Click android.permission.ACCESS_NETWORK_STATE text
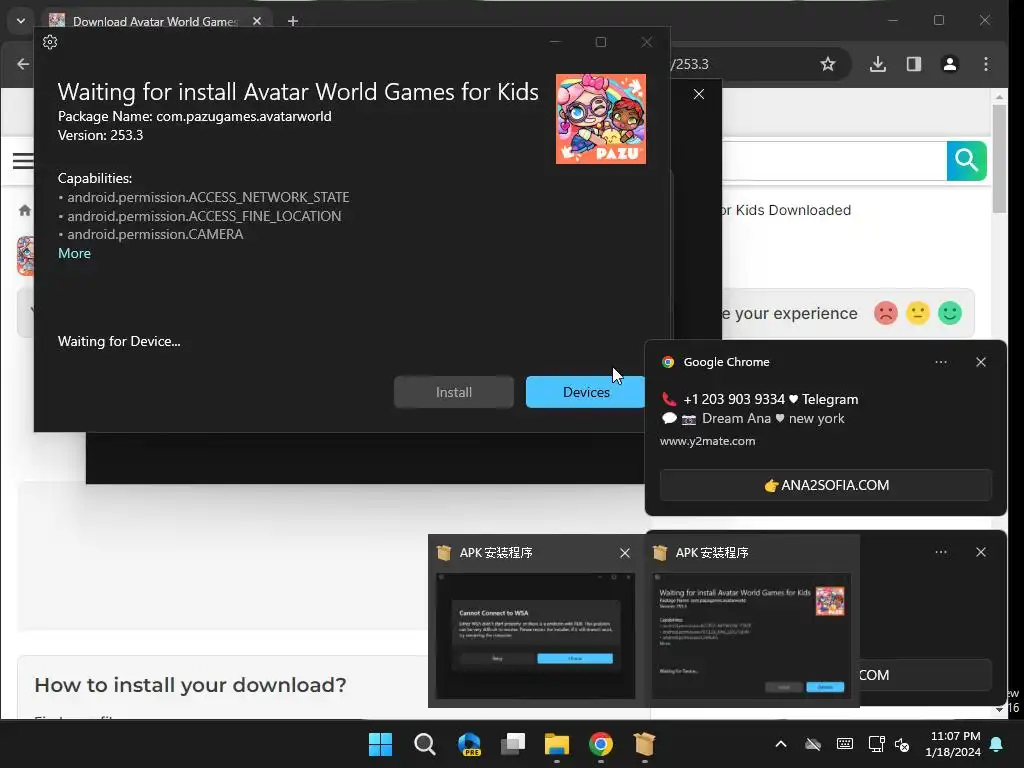This screenshot has height=768, width=1024. pyautogui.click(x=208, y=197)
